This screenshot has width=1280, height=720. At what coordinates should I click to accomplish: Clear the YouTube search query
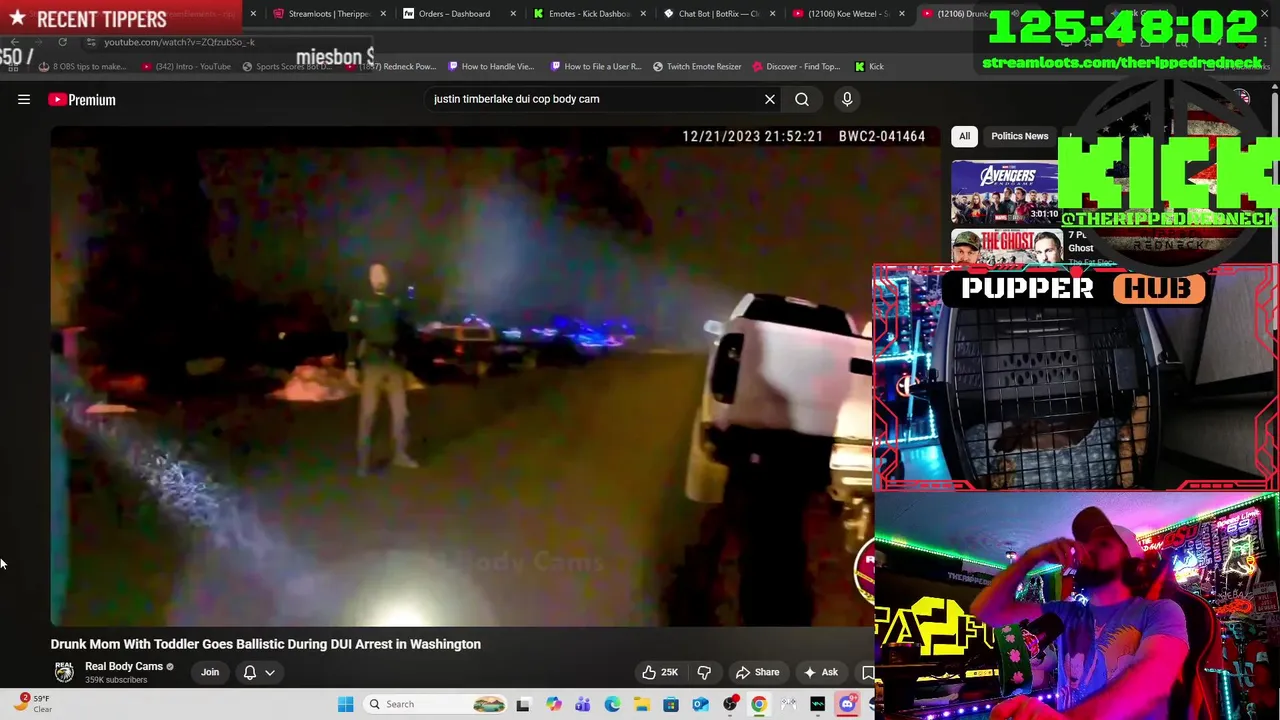coord(770,99)
